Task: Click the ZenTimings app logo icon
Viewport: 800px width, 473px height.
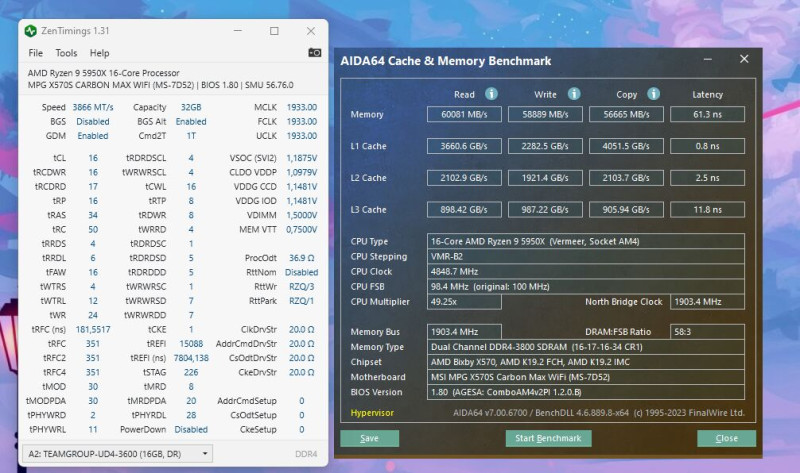Action: (31, 31)
